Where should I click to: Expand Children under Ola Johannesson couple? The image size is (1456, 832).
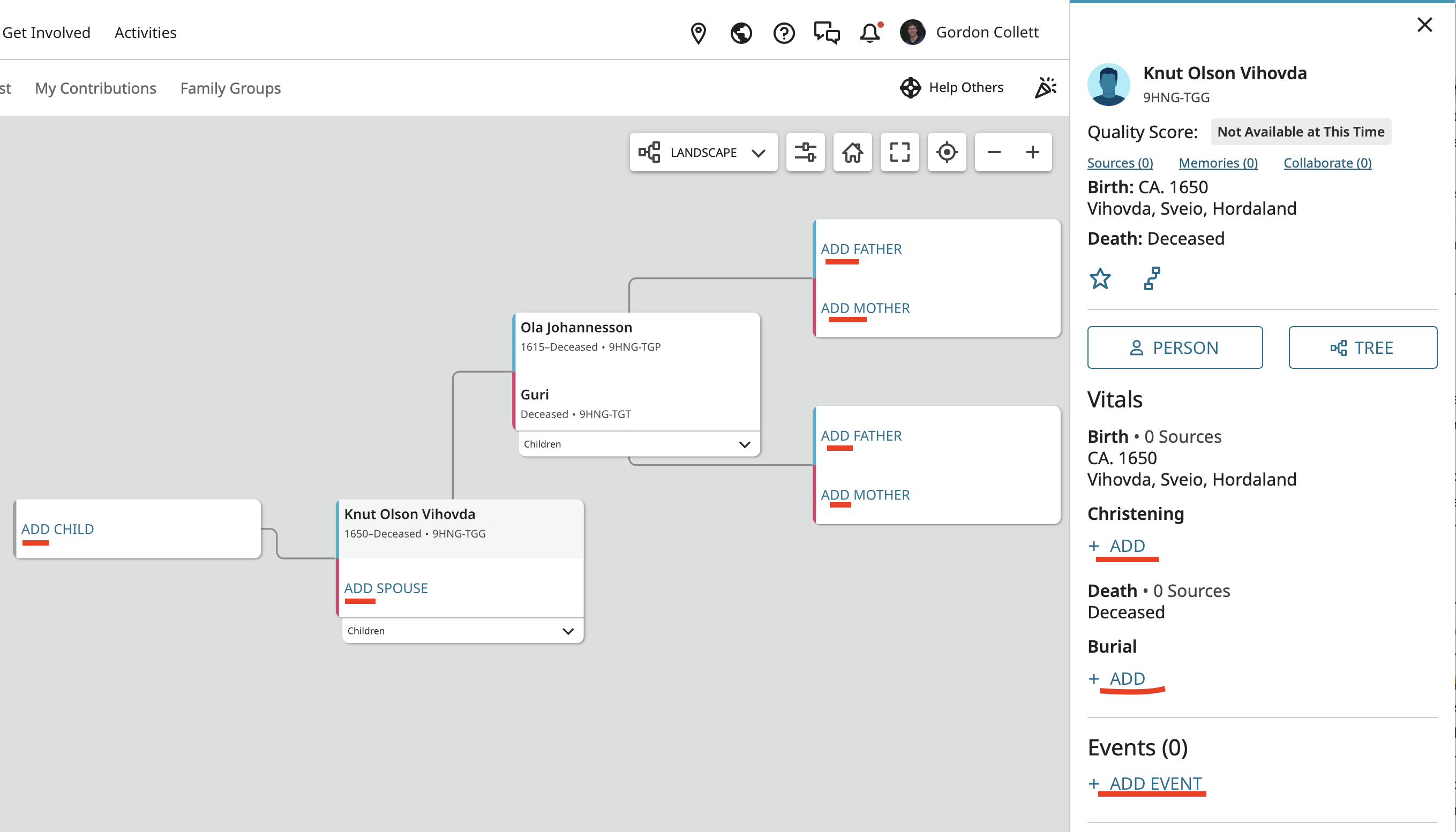(x=639, y=444)
